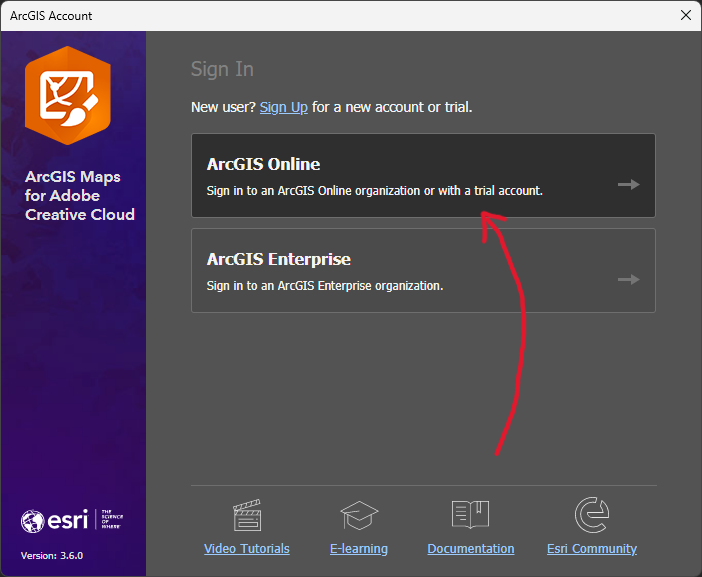Click the 'ArcGIS Maps for Adobe Creative Cloud' title
The image size is (702, 577).
click(x=80, y=196)
